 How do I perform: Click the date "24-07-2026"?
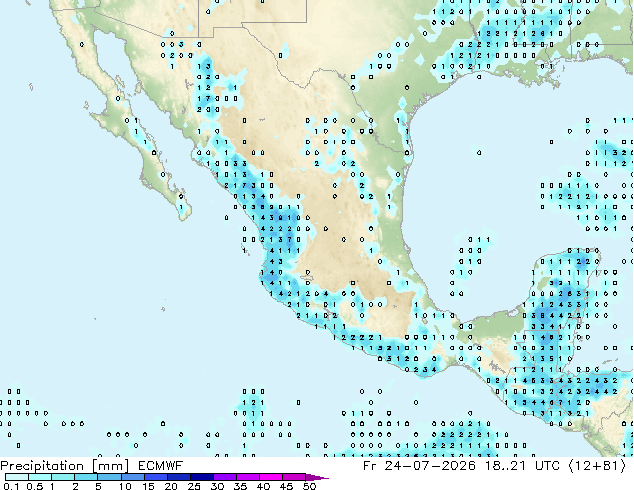tap(430, 466)
